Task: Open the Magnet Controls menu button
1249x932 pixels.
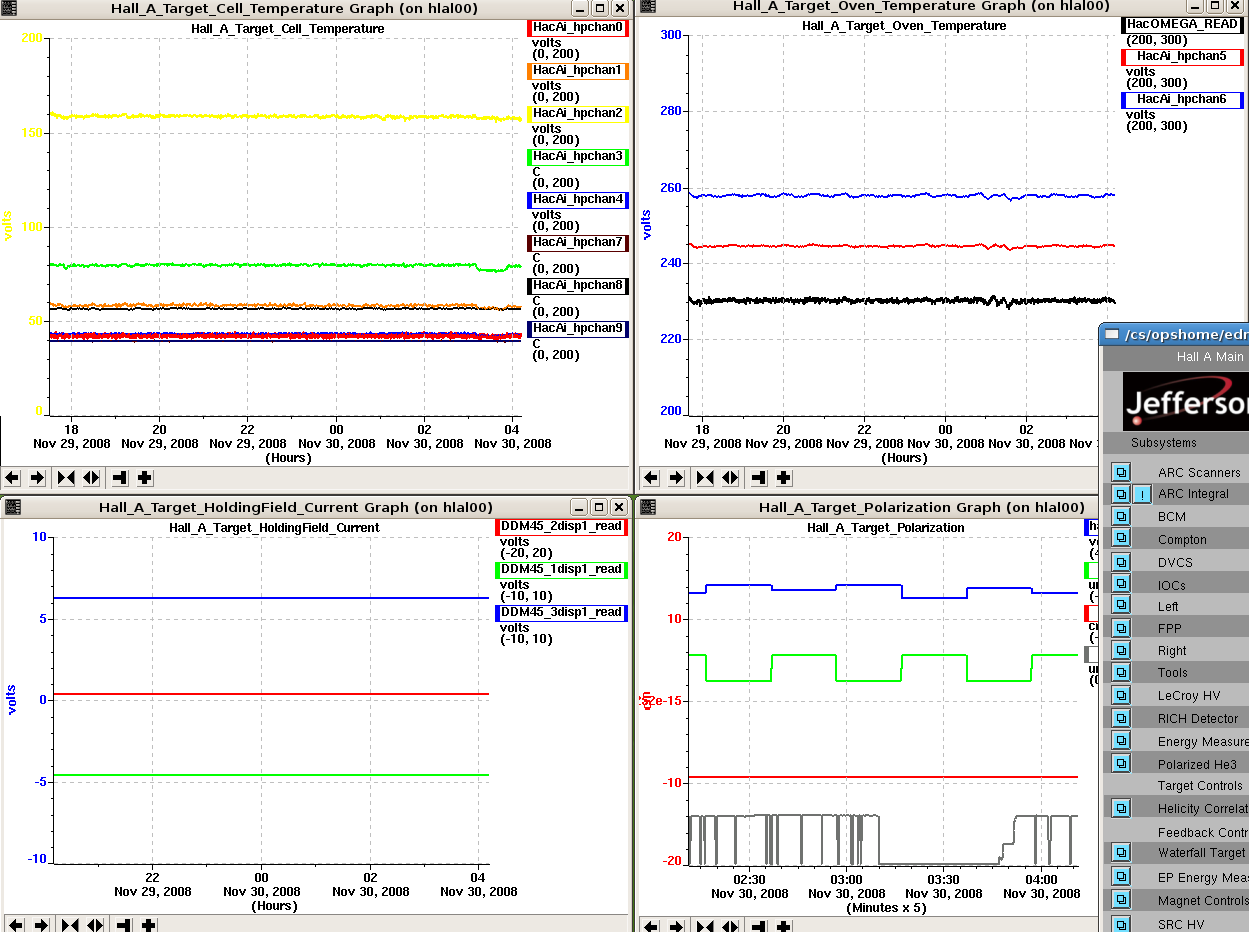Action: point(1121,900)
